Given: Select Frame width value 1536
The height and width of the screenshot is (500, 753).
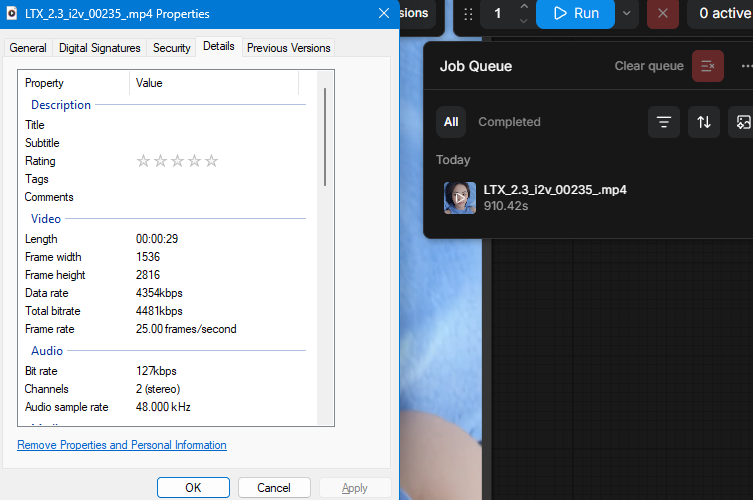Looking at the screenshot, I should click(x=148, y=257).
